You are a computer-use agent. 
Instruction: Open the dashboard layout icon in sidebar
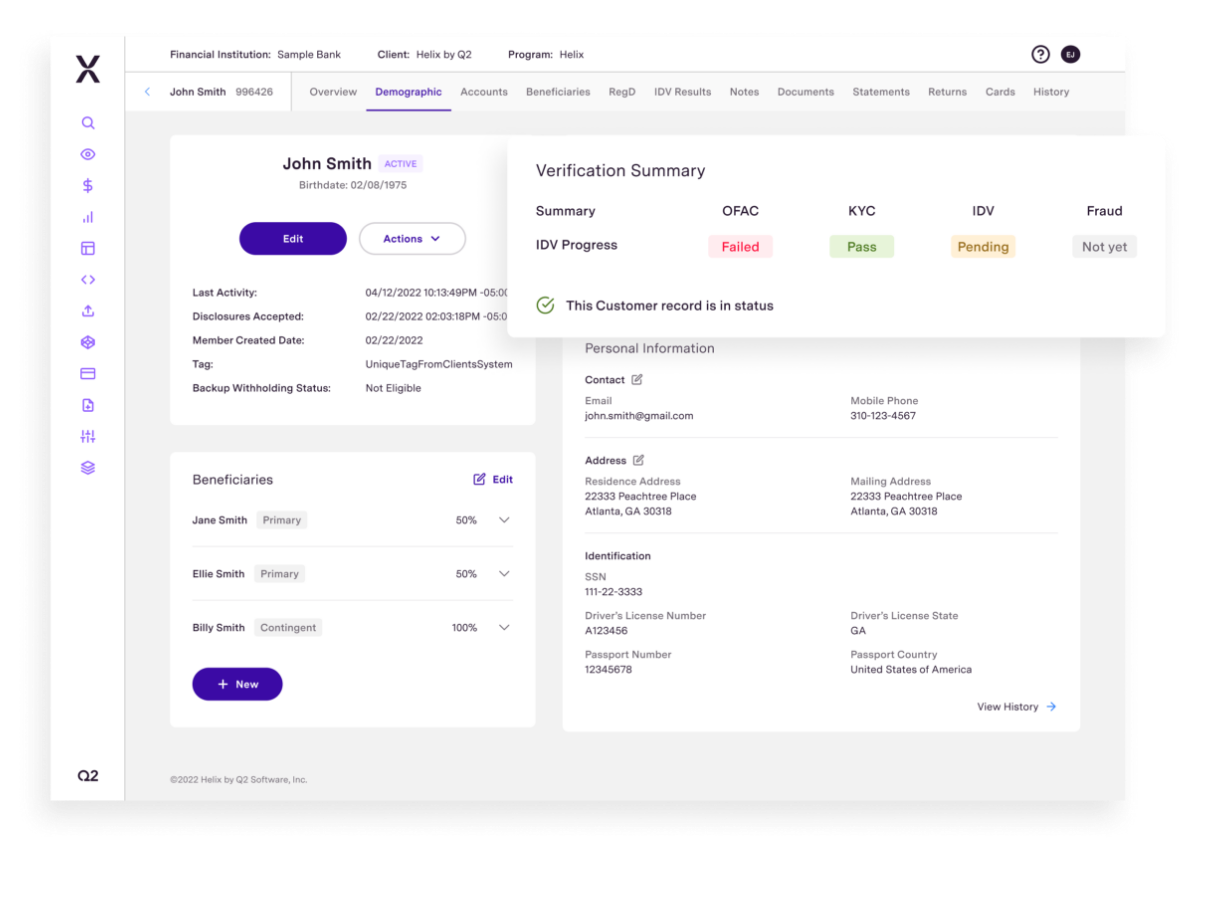click(x=87, y=248)
